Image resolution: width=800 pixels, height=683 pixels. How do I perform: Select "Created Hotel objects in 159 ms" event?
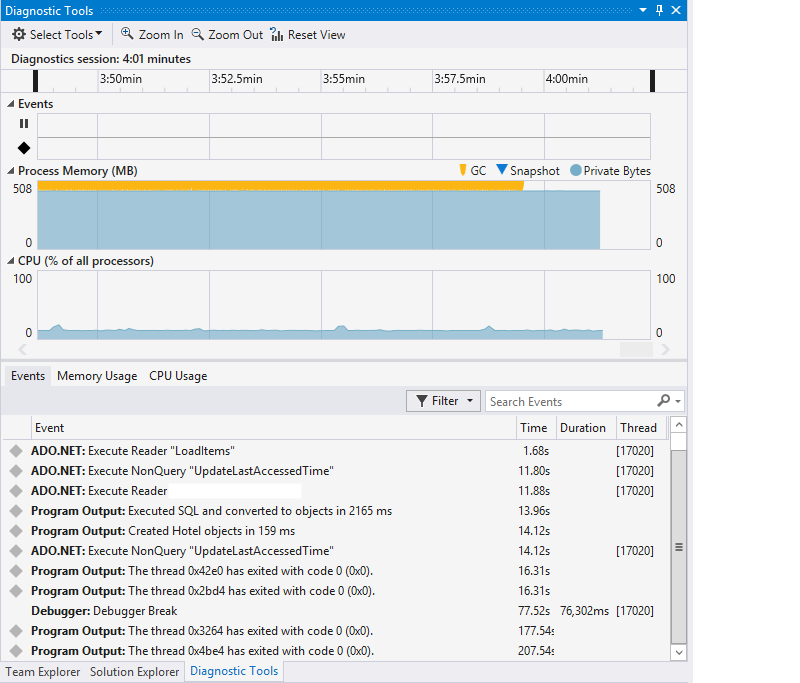coord(335,531)
